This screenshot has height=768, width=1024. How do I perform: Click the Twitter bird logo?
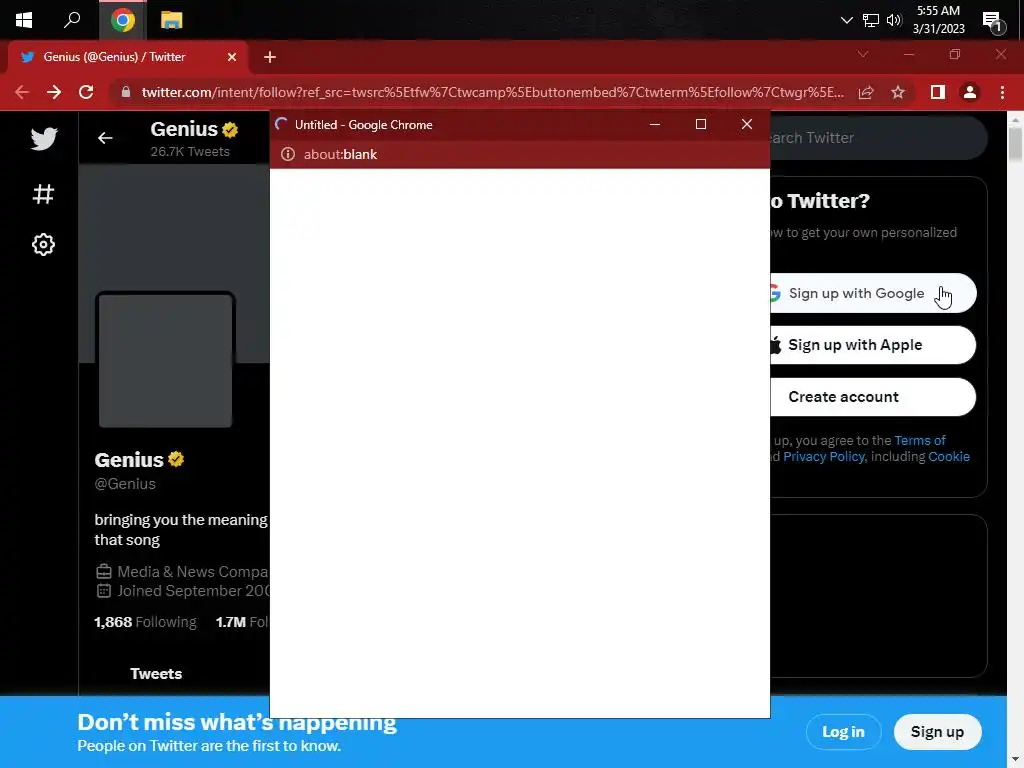[44, 138]
